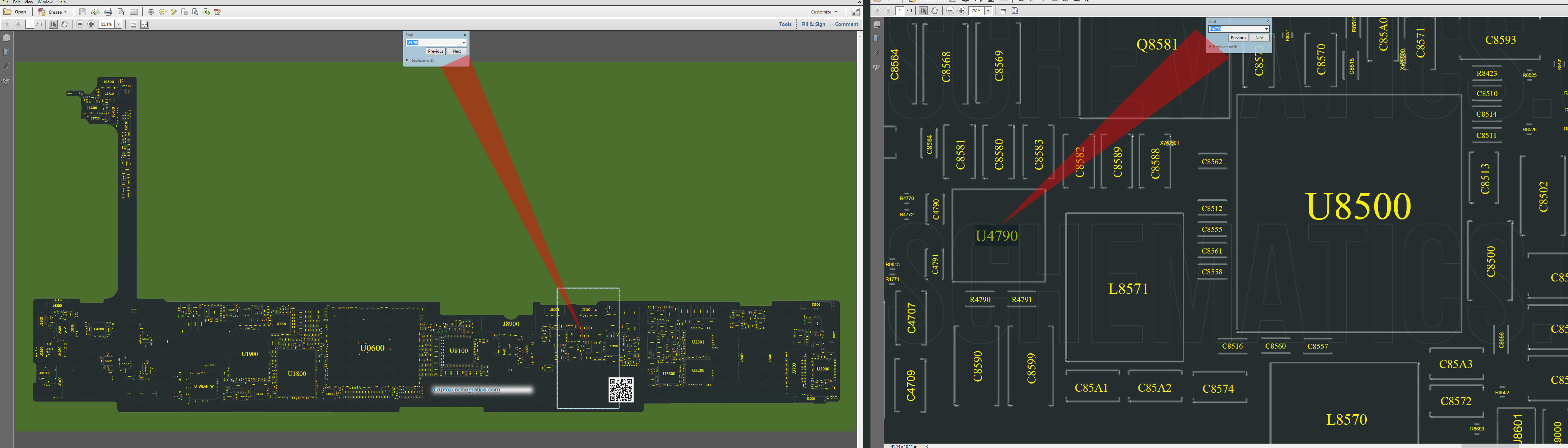The height and width of the screenshot is (448, 1568).
Task: Open Bookmarks panel in left window
Action: tap(7, 52)
